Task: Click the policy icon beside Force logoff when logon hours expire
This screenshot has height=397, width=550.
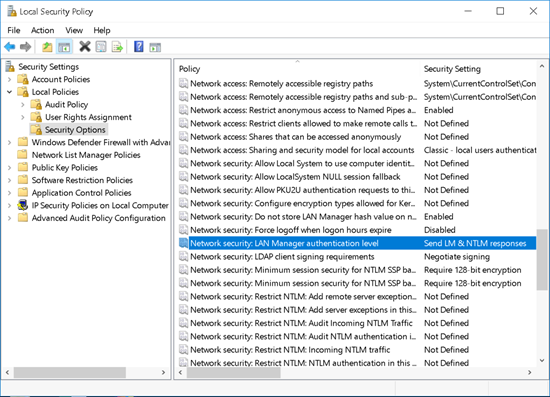Action: coord(183,230)
